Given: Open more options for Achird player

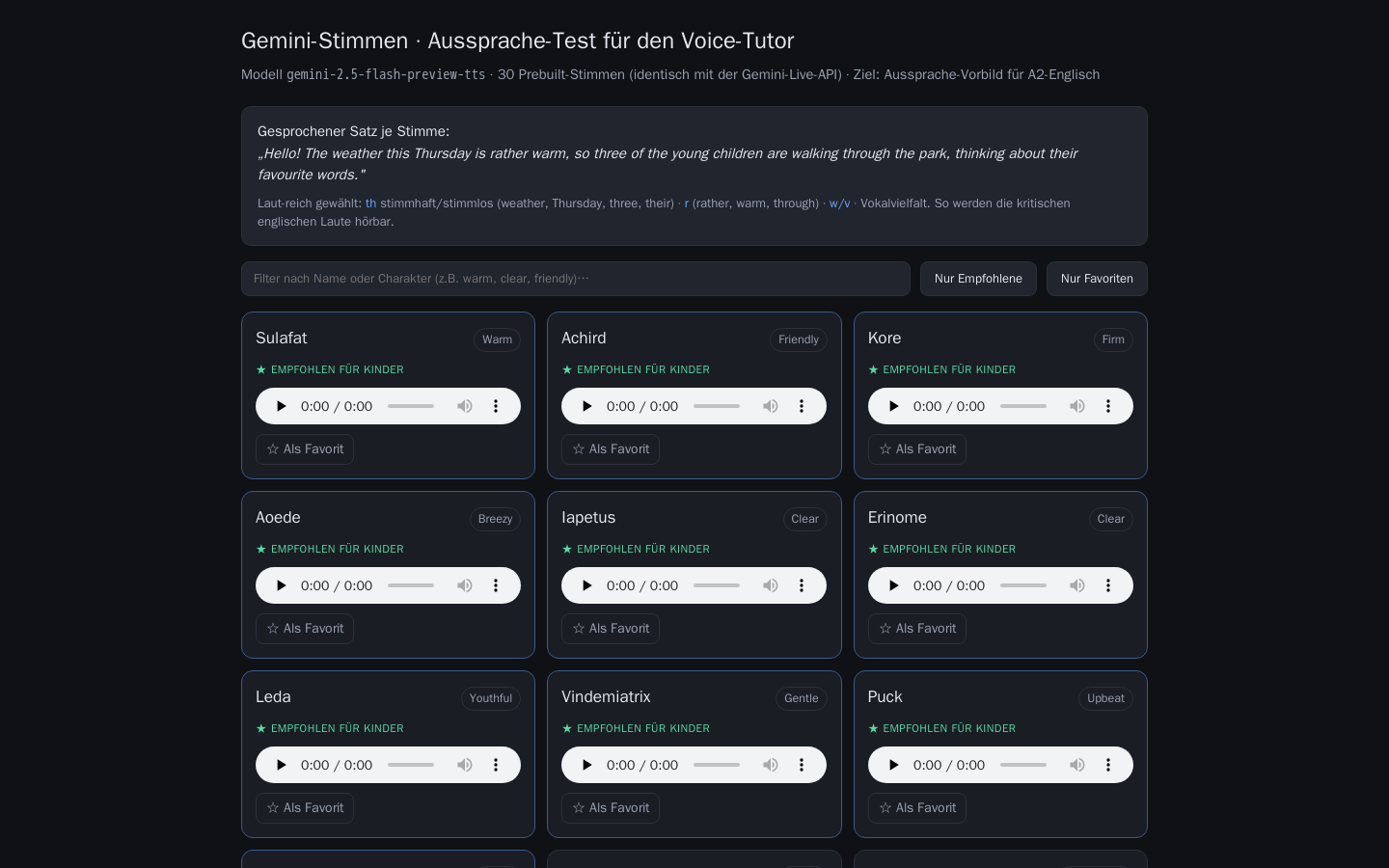Looking at the screenshot, I should pyautogui.click(x=802, y=406).
